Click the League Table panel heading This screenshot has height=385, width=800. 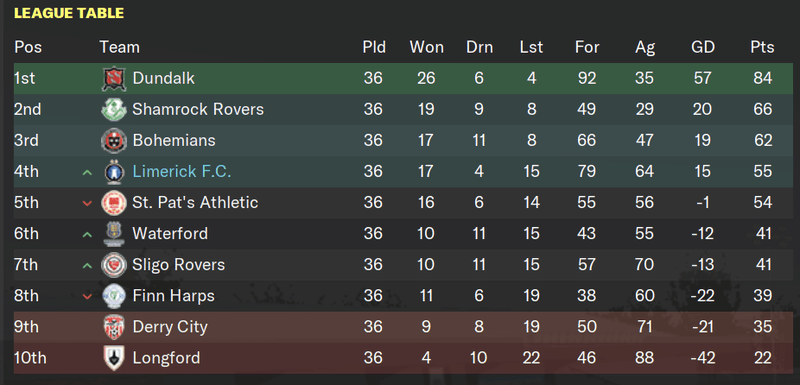pos(69,13)
